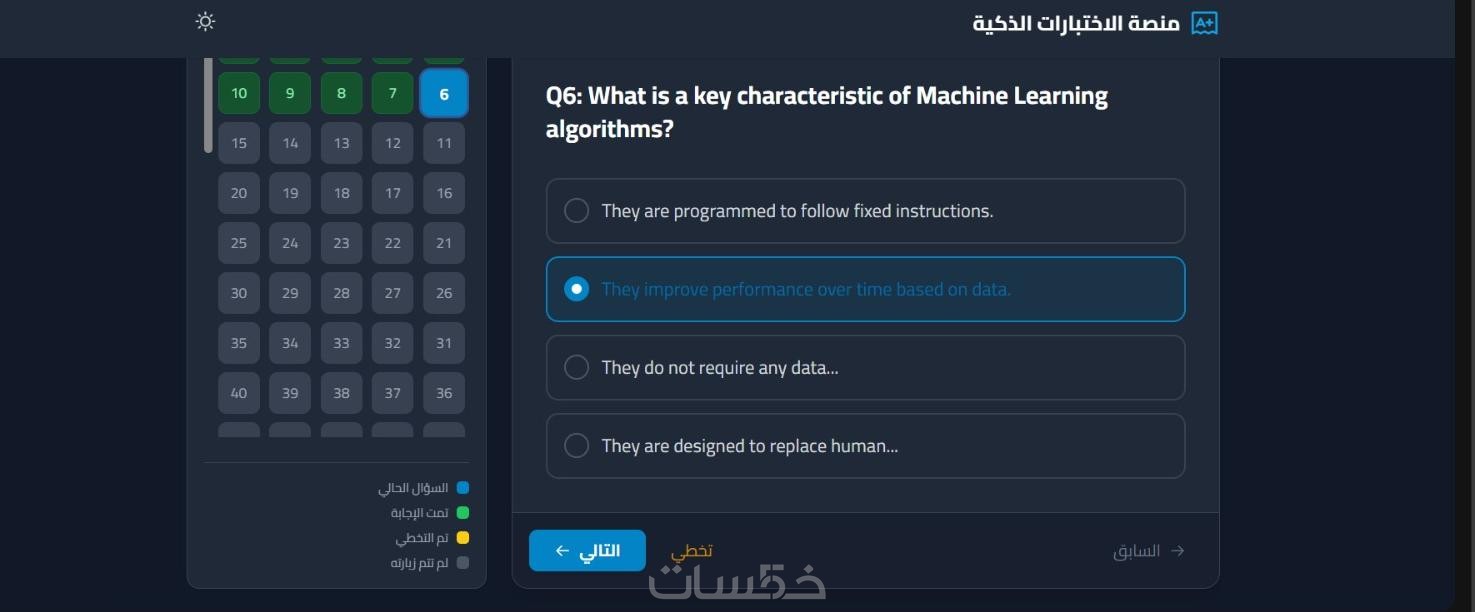This screenshot has width=1475, height=612.
Task: Jump to answered question 10
Action: pyautogui.click(x=239, y=93)
